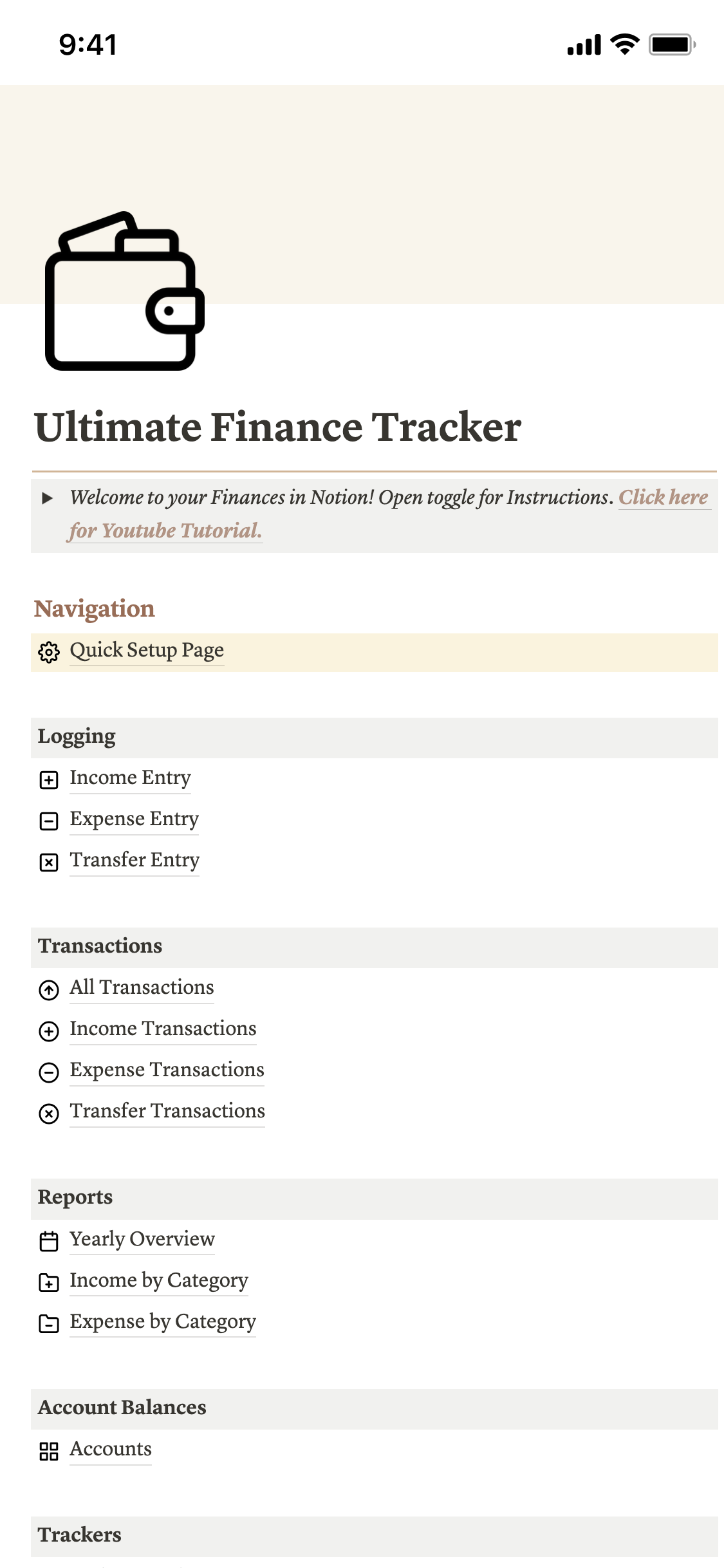Click the battery icon in status bar

point(671,45)
